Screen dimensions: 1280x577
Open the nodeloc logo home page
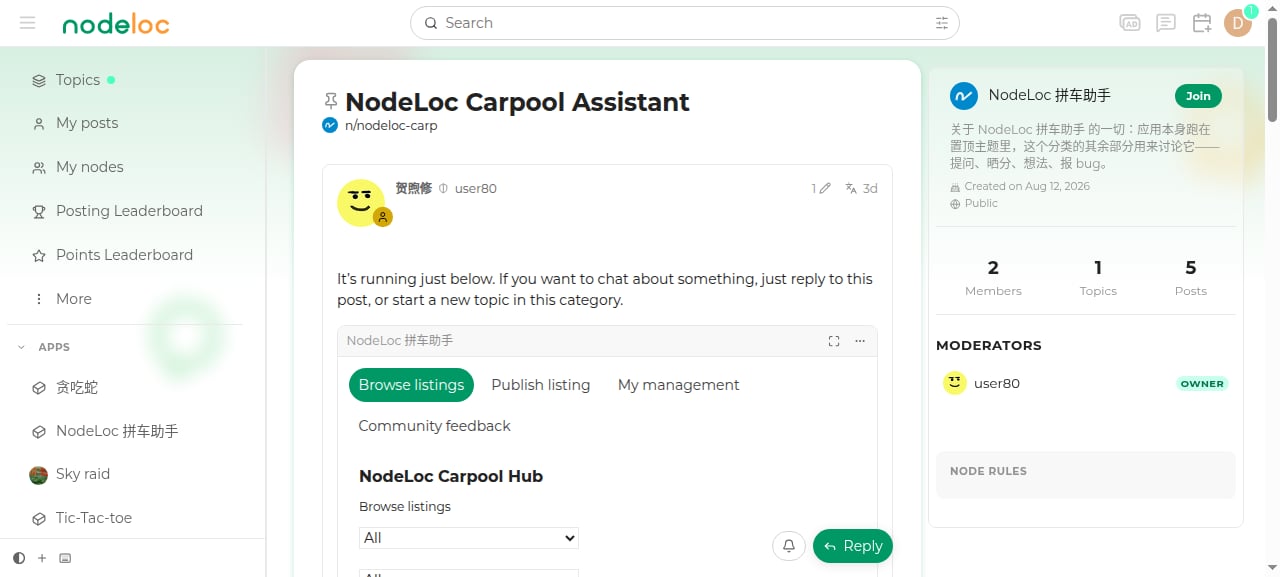click(x=116, y=24)
